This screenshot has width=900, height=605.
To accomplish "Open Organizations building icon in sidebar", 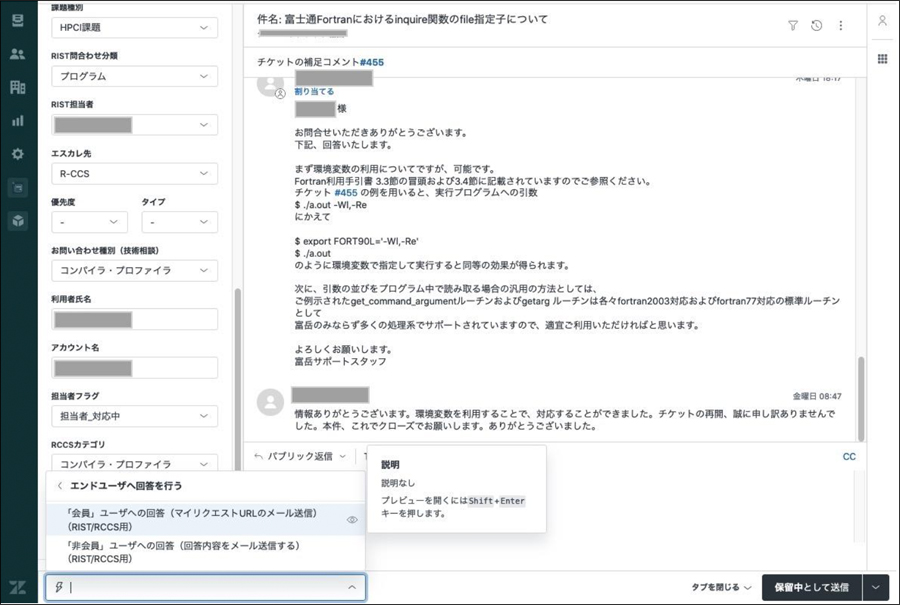I will click(18, 87).
